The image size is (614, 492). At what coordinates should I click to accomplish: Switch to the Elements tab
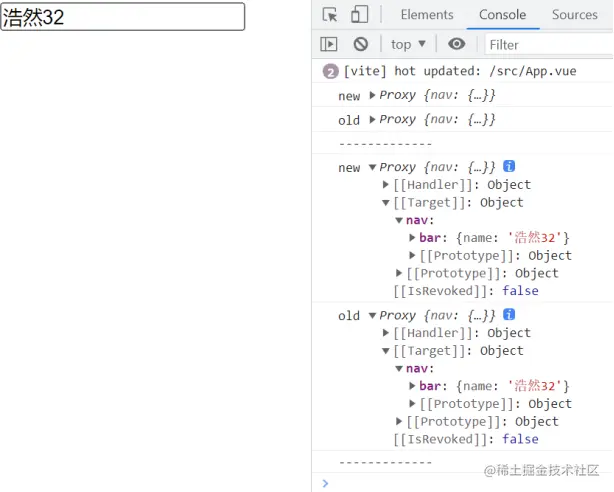coord(427,15)
